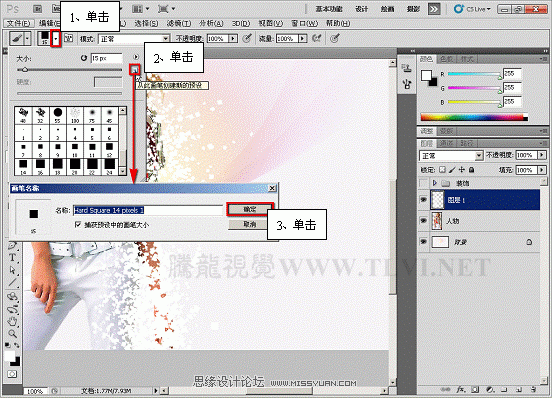Hide the 图层 1 layer
This screenshot has height=398, width=552.
(x=424, y=200)
